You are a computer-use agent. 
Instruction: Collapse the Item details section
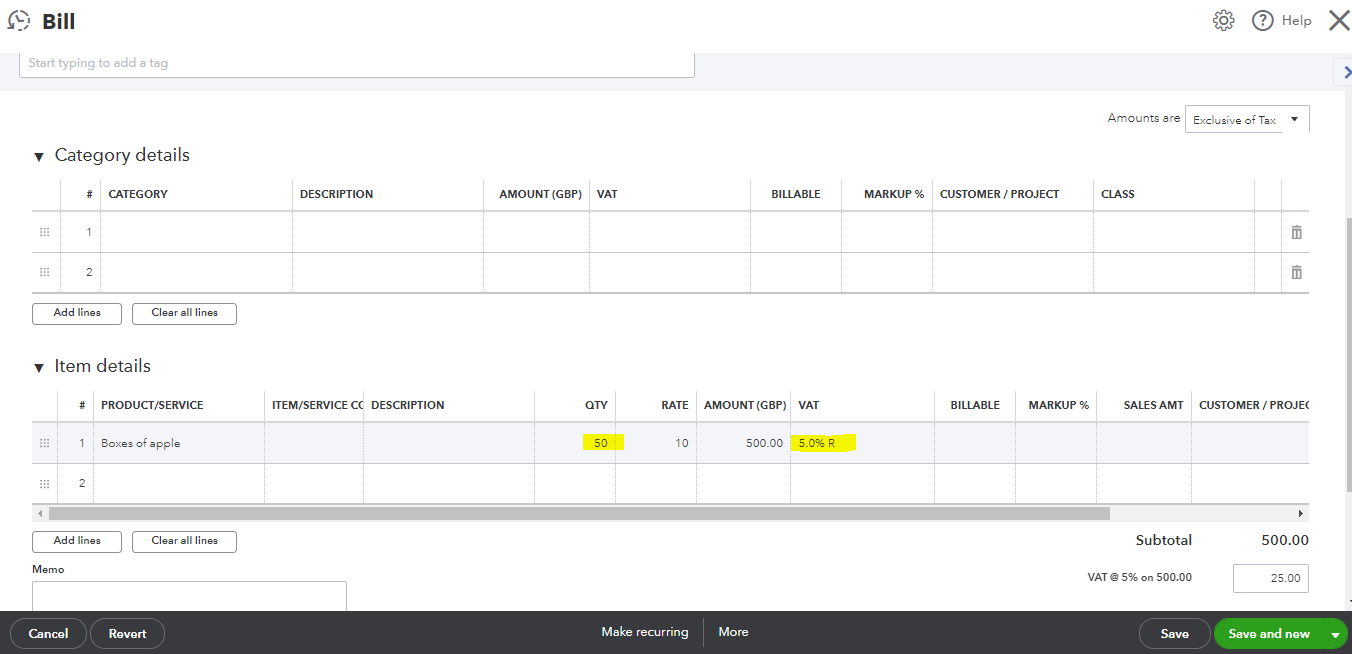39,367
